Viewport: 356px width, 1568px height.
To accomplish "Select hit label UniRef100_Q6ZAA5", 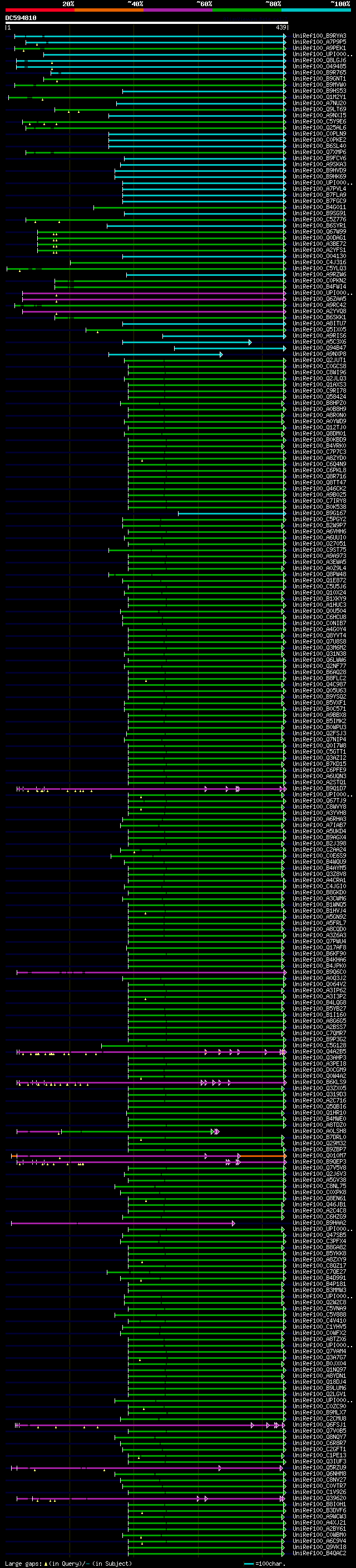I will tap(319, 299).
